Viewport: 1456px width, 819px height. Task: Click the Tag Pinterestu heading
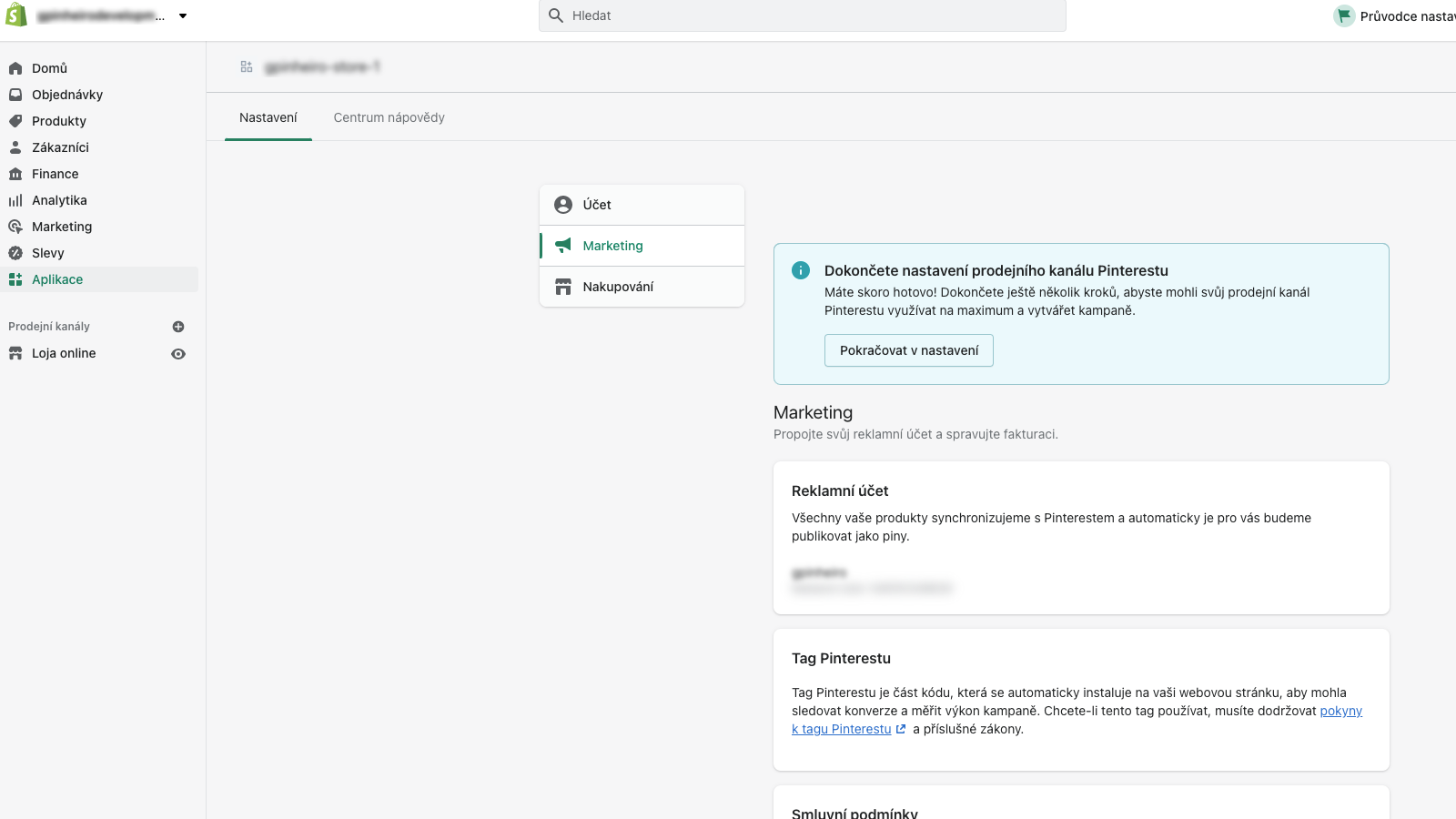pos(841,658)
